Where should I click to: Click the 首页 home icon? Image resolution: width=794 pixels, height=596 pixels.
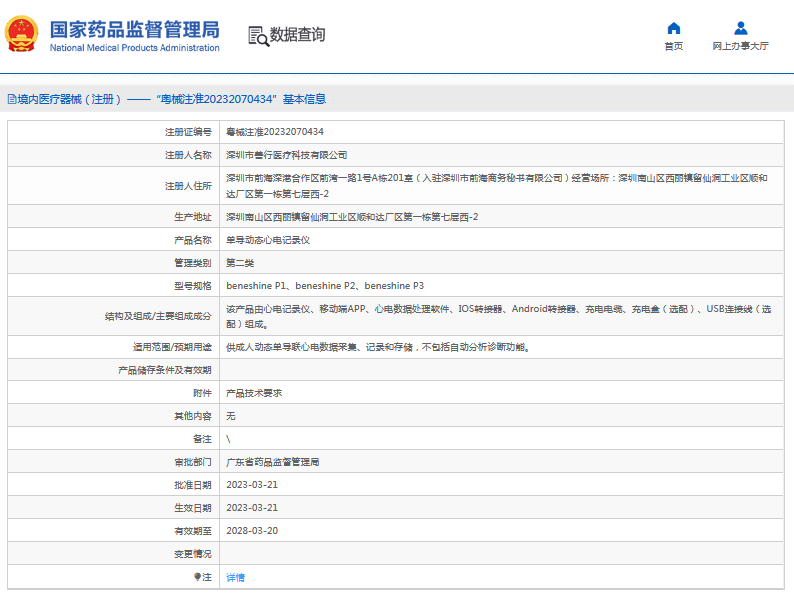[x=673, y=28]
